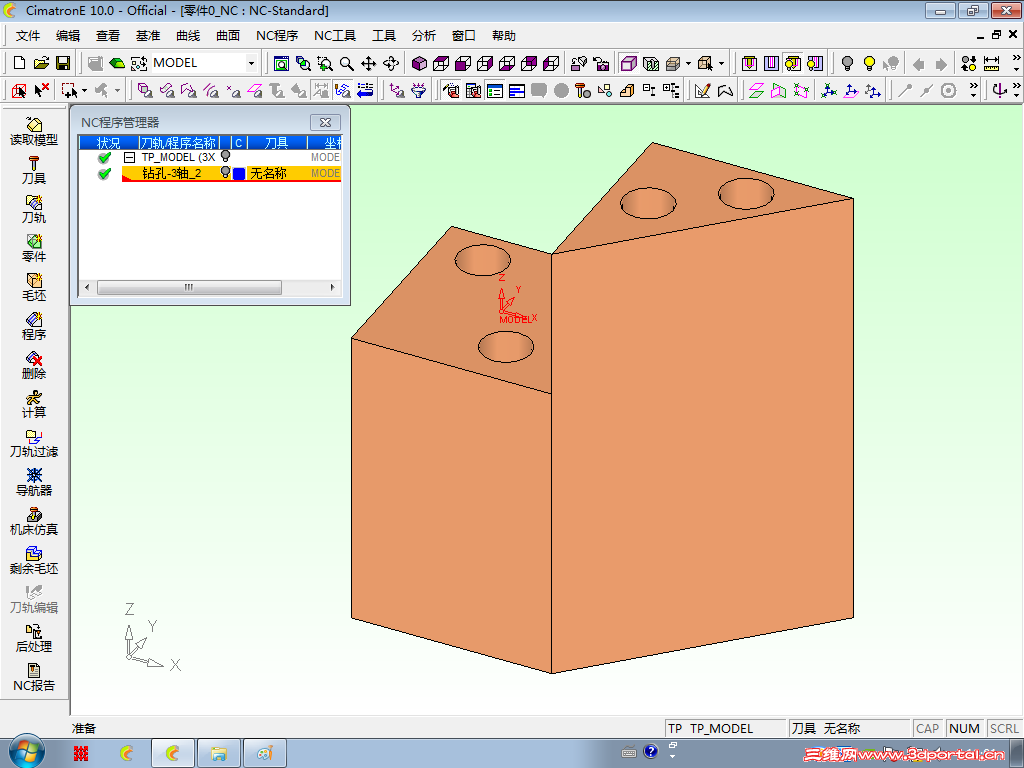
Task: Open the Windows Start button
Action: (25, 752)
